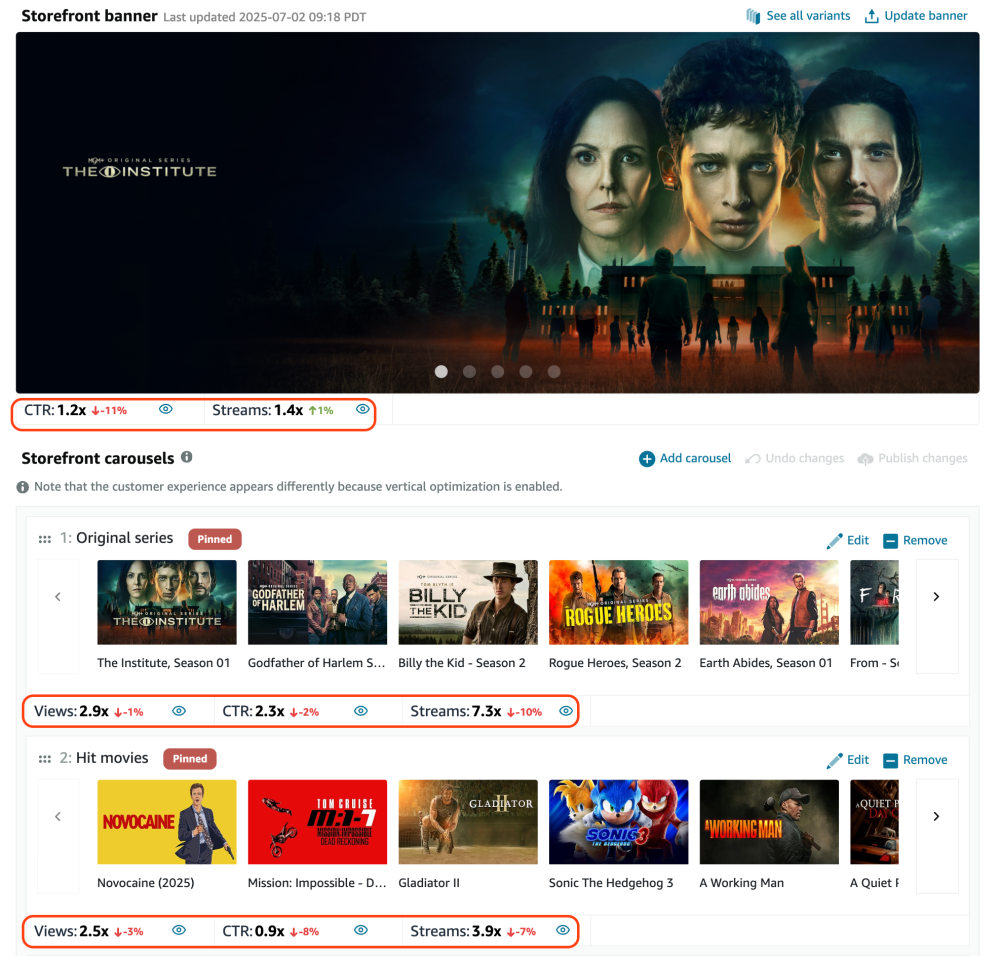Viewport: 1000px width, 956px height.
Task: Click the Pinned badge on Hit movies
Action: tap(189, 759)
